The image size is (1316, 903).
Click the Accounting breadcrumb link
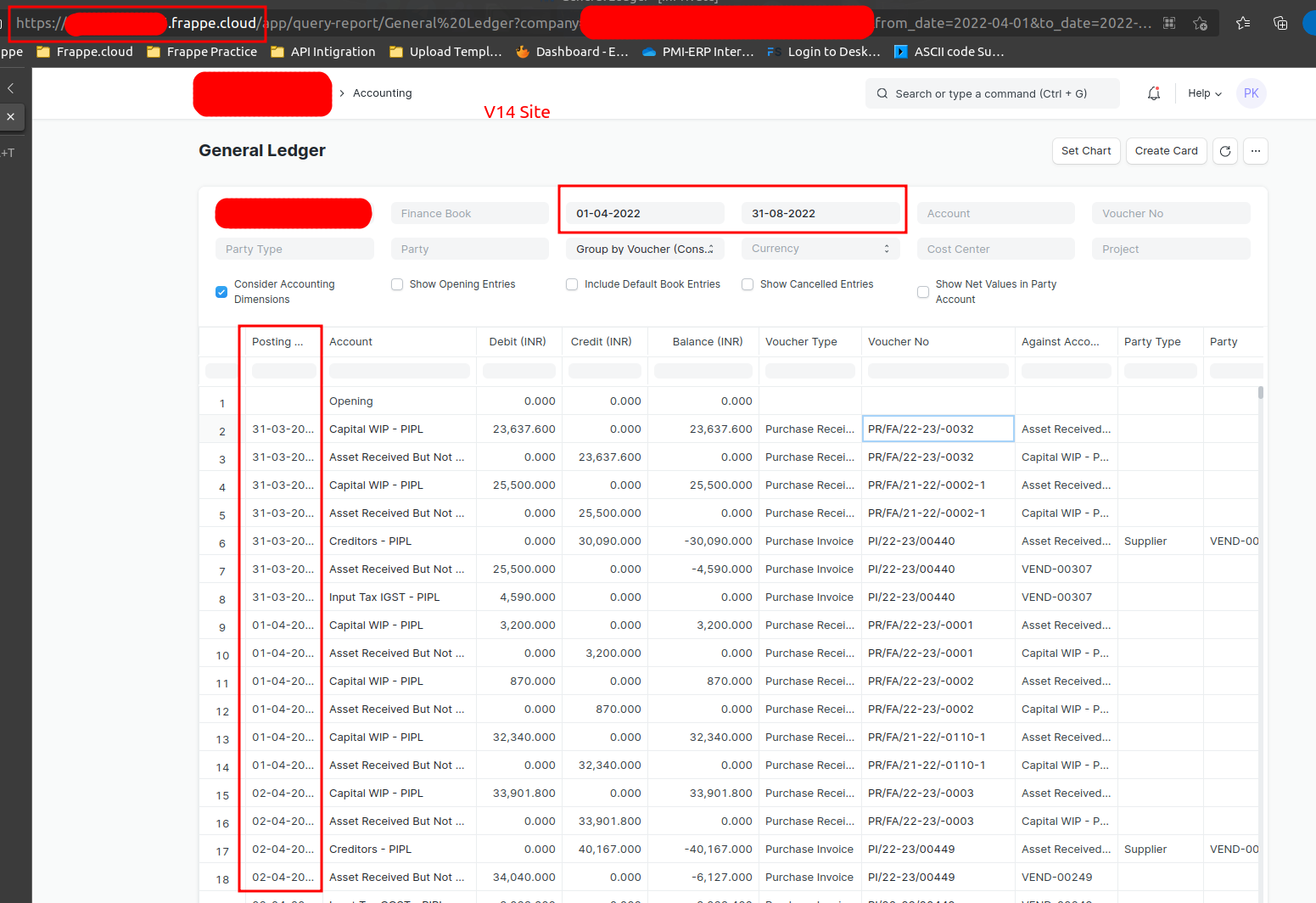pos(382,93)
